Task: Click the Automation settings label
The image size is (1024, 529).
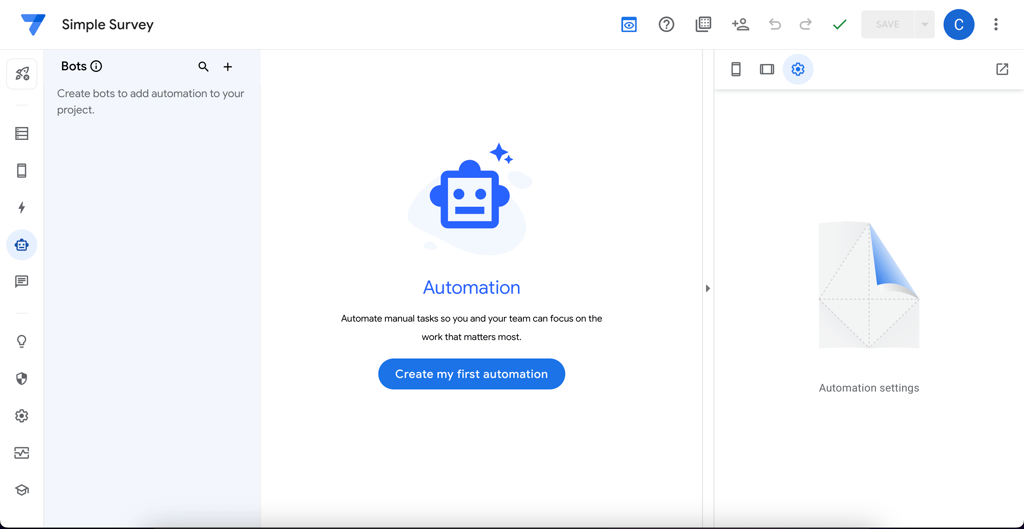Action: tap(869, 388)
